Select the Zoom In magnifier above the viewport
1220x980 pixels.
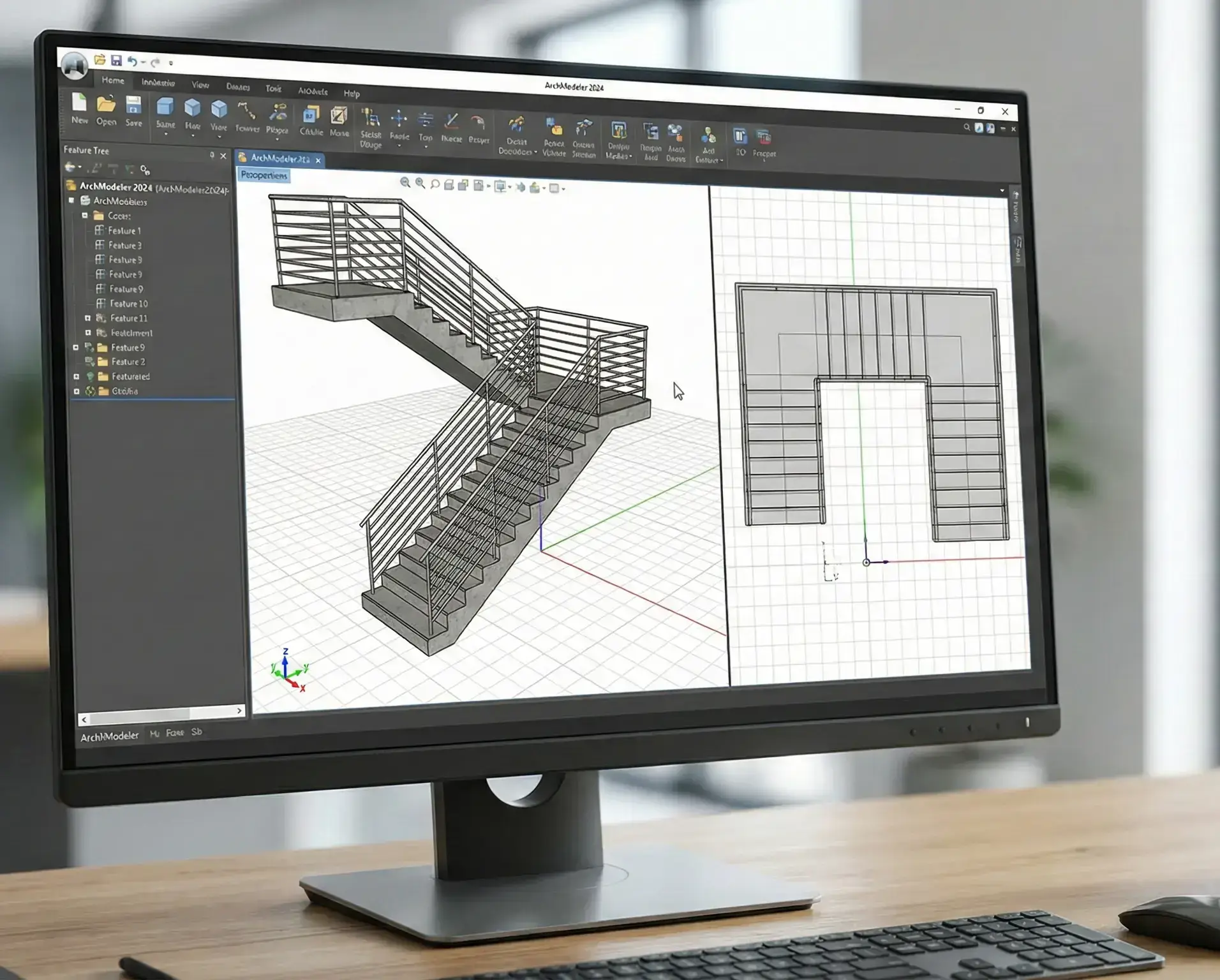(406, 183)
